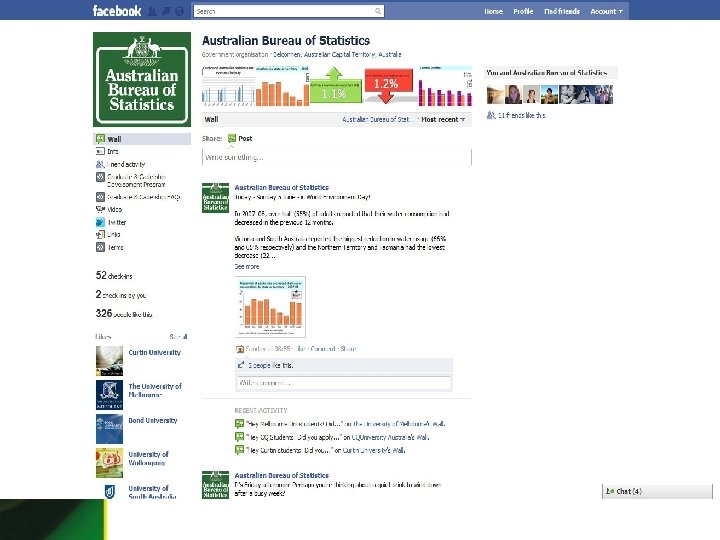Viewport: 720px width, 540px height.
Task: Open notifications globe icon in top bar
Action: 180,11
